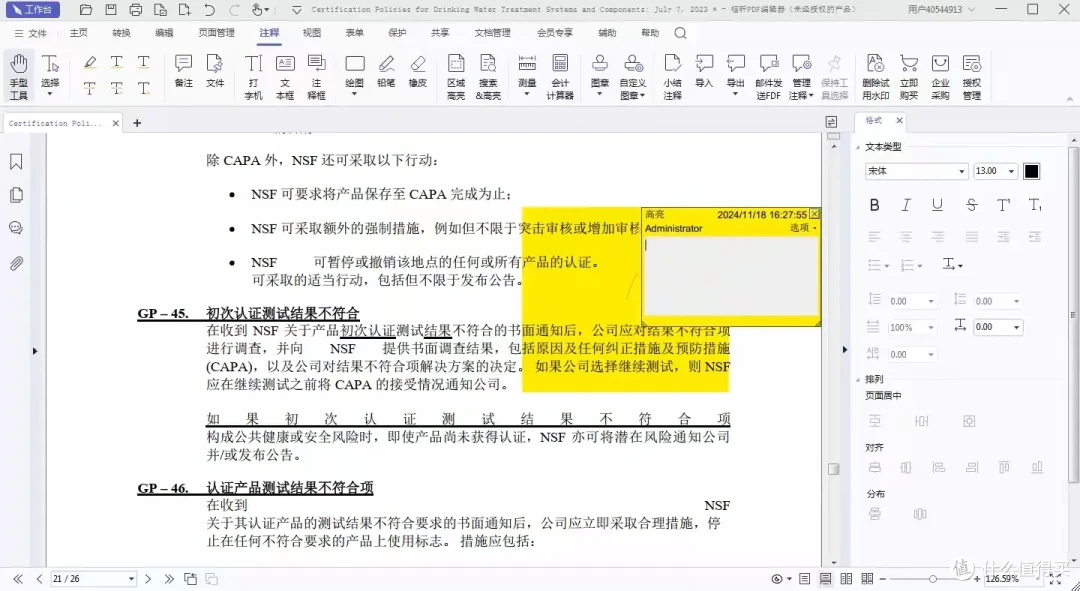Image resolution: width=1080 pixels, height=591 pixels.
Task: Open Manage Comments (管理注释)
Action: (802, 76)
